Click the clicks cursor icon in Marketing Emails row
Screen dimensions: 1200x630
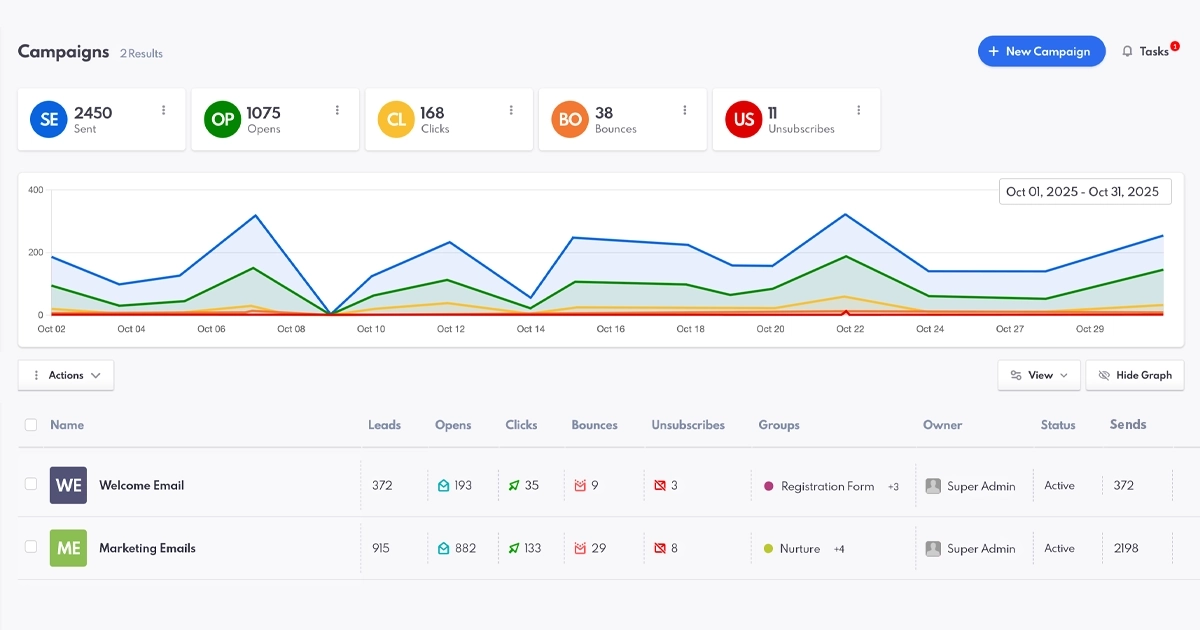coord(514,548)
